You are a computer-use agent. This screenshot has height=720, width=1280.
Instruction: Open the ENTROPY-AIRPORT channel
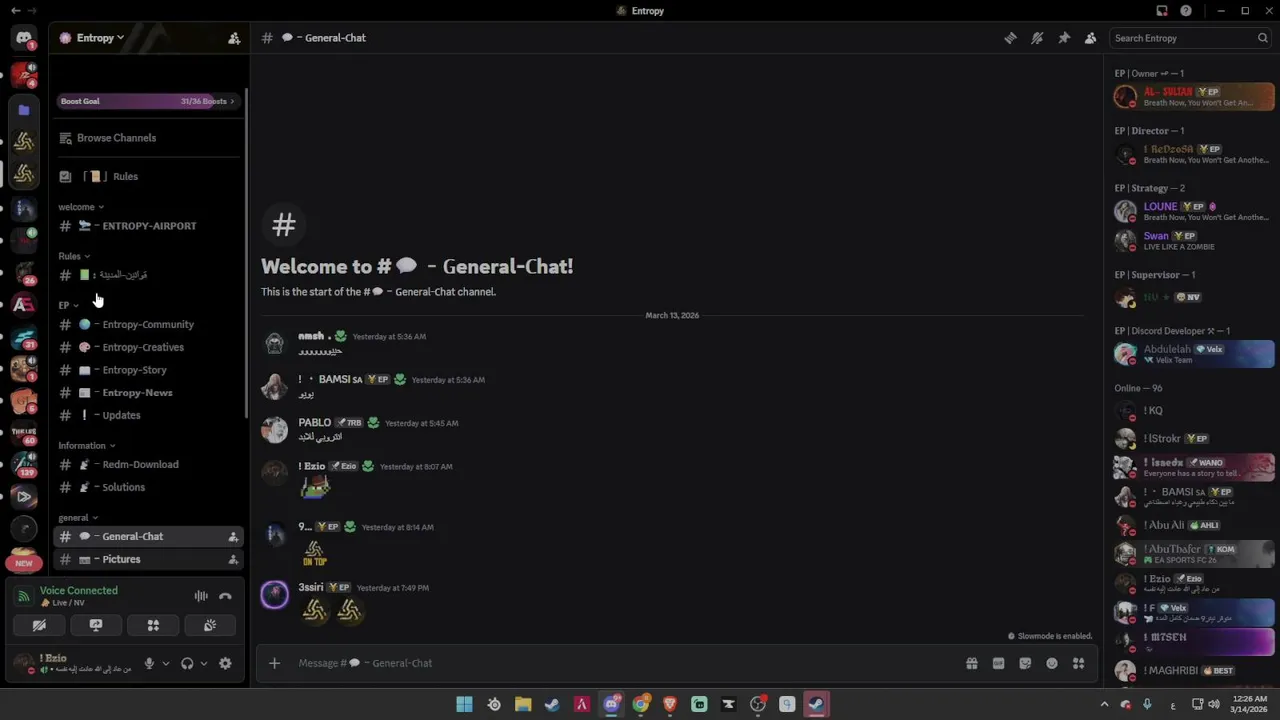click(148, 226)
